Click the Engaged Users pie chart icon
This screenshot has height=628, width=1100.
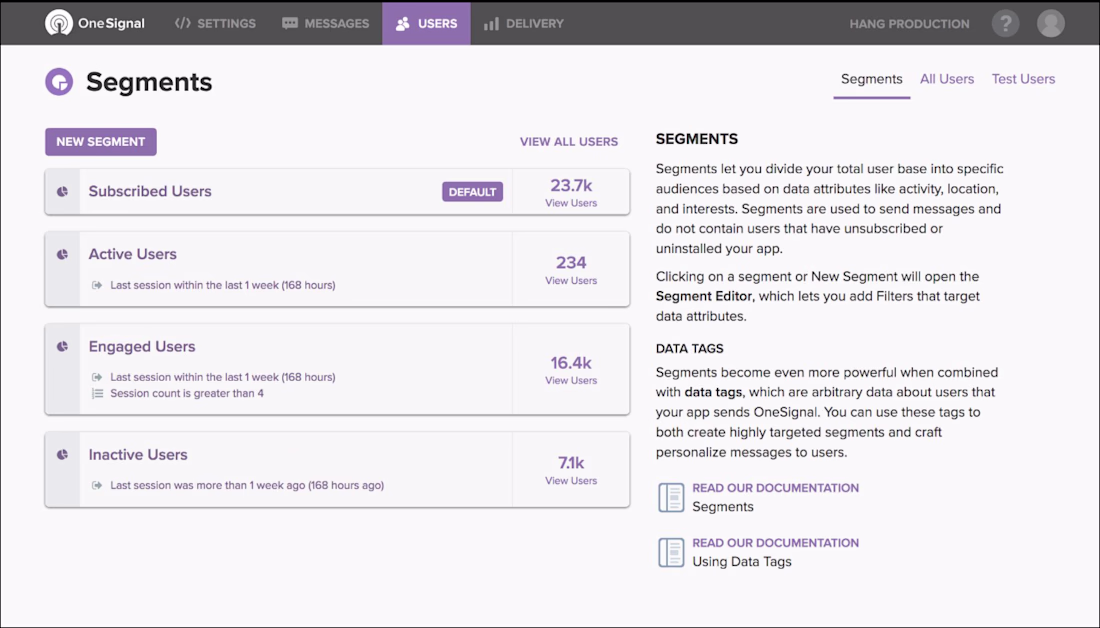pyautogui.click(x=62, y=347)
